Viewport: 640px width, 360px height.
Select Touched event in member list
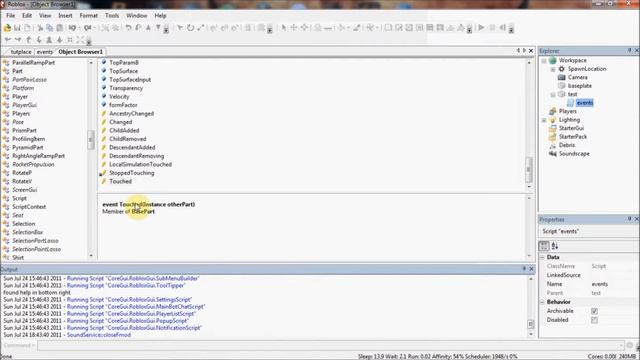[x=120, y=182]
